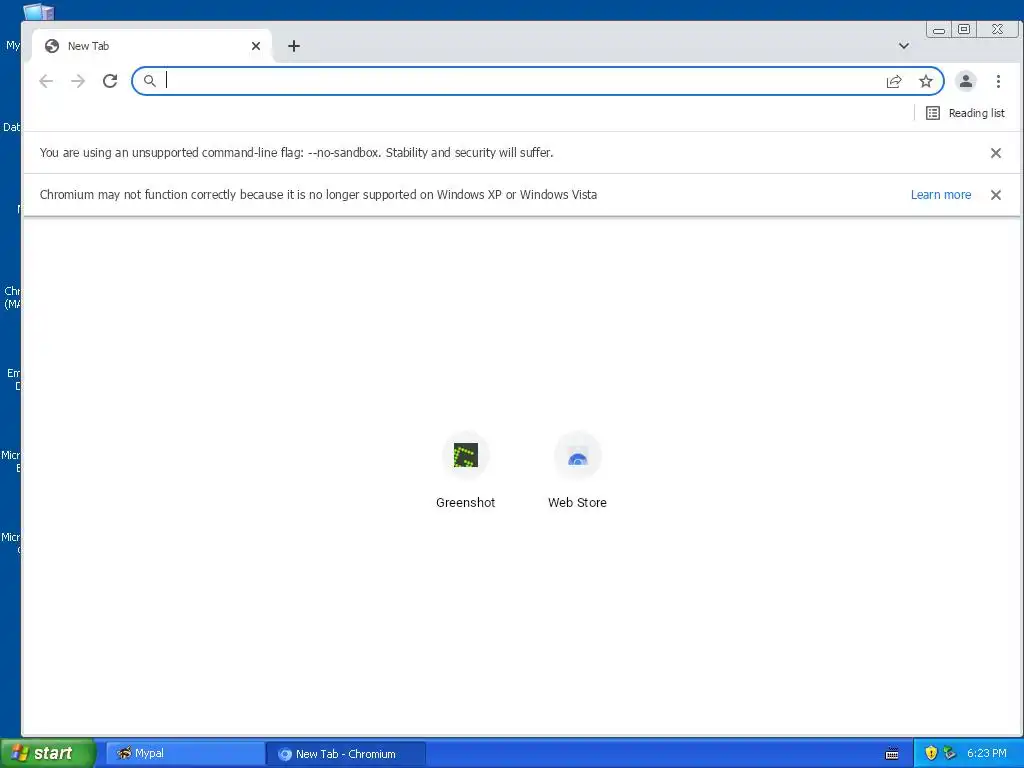The width and height of the screenshot is (1024, 768).
Task: Maximize the Chromium window
Action: [x=964, y=29]
